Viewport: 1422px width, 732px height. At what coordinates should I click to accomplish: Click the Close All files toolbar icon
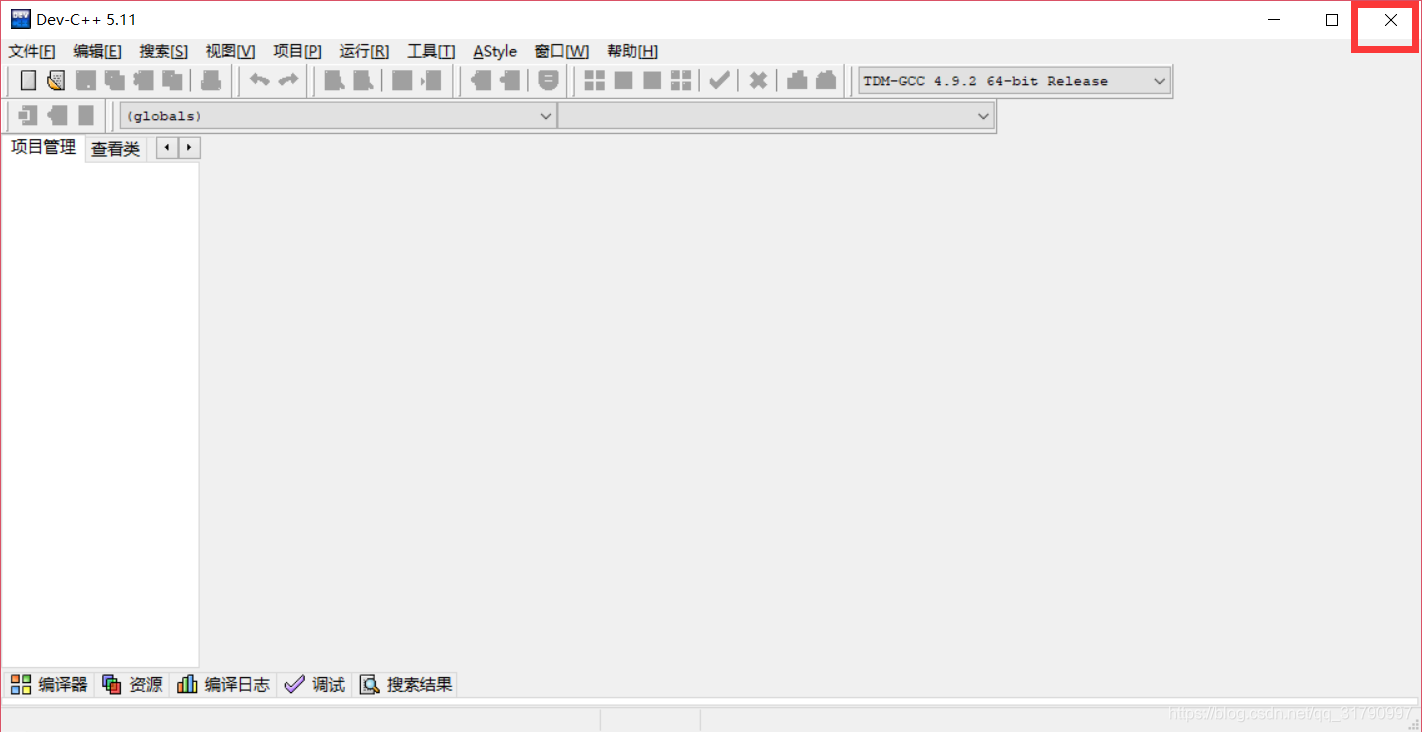[x=173, y=81]
